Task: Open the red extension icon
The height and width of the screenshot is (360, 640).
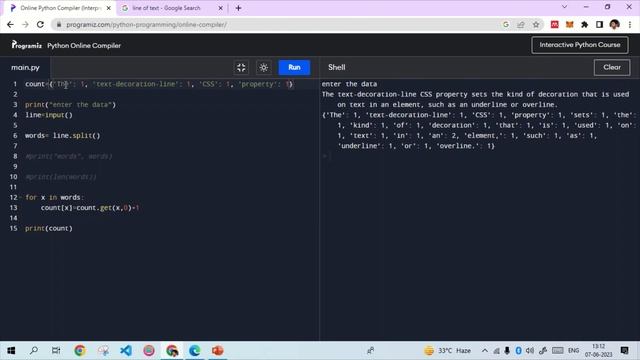Action: tap(554, 24)
